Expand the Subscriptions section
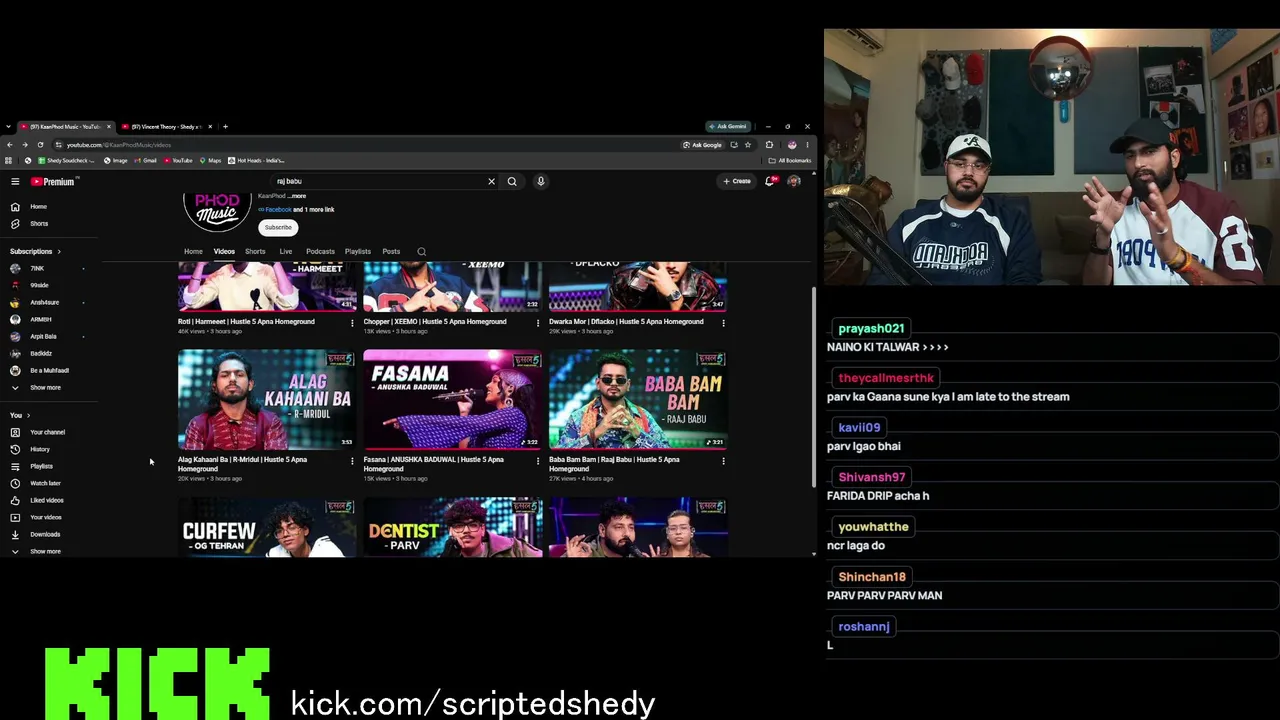This screenshot has height=720, width=1280. click(x=35, y=251)
